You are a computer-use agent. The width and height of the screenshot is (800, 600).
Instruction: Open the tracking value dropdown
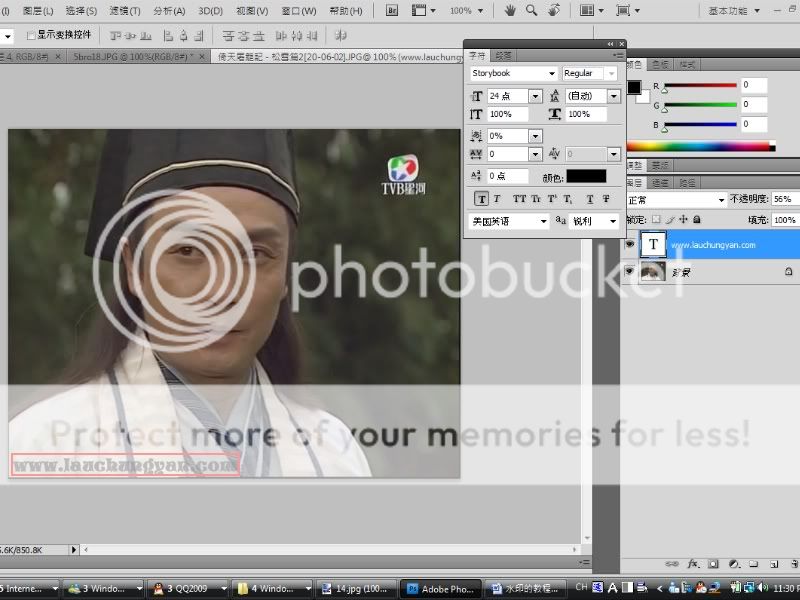pos(535,154)
